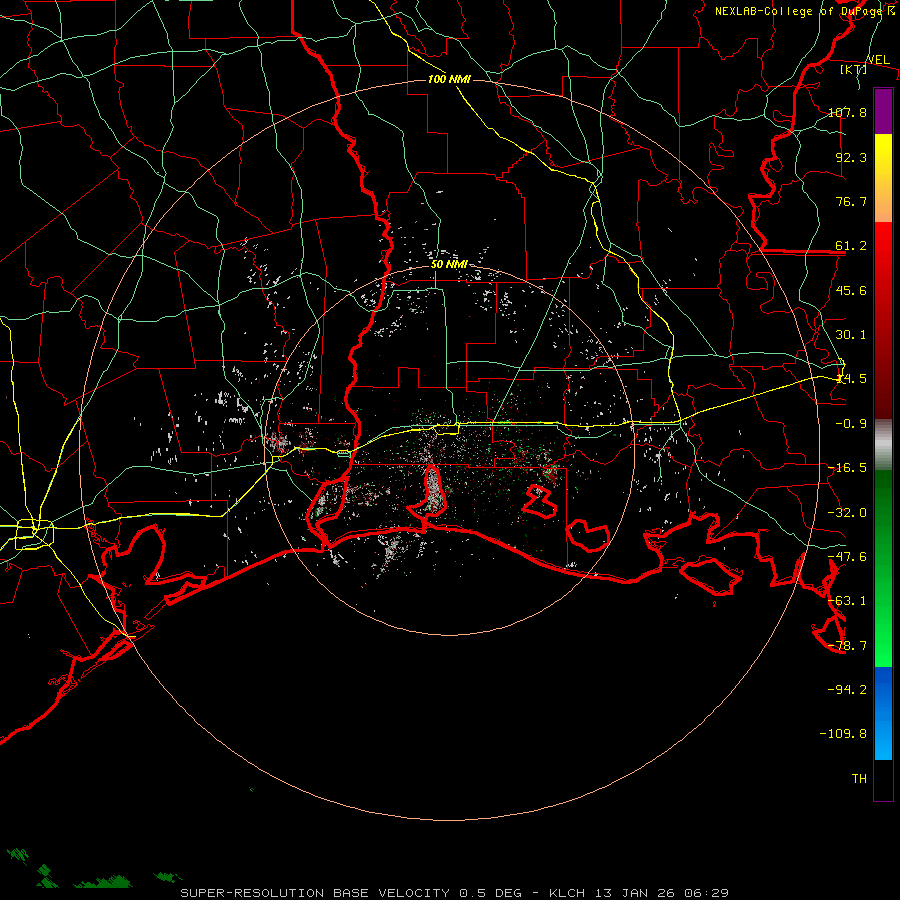
Task: Click the 100 NMI range ring label
Action: [x=449, y=79]
